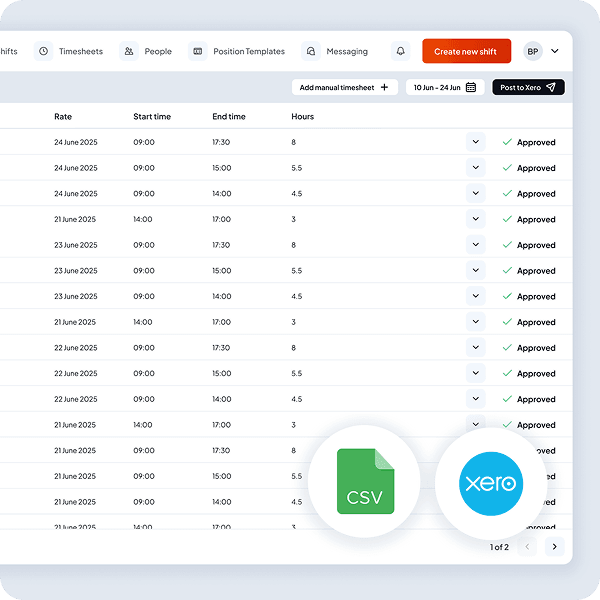Screen dimensions: 600x600
Task: Click the End time column header
Action: tap(229, 116)
